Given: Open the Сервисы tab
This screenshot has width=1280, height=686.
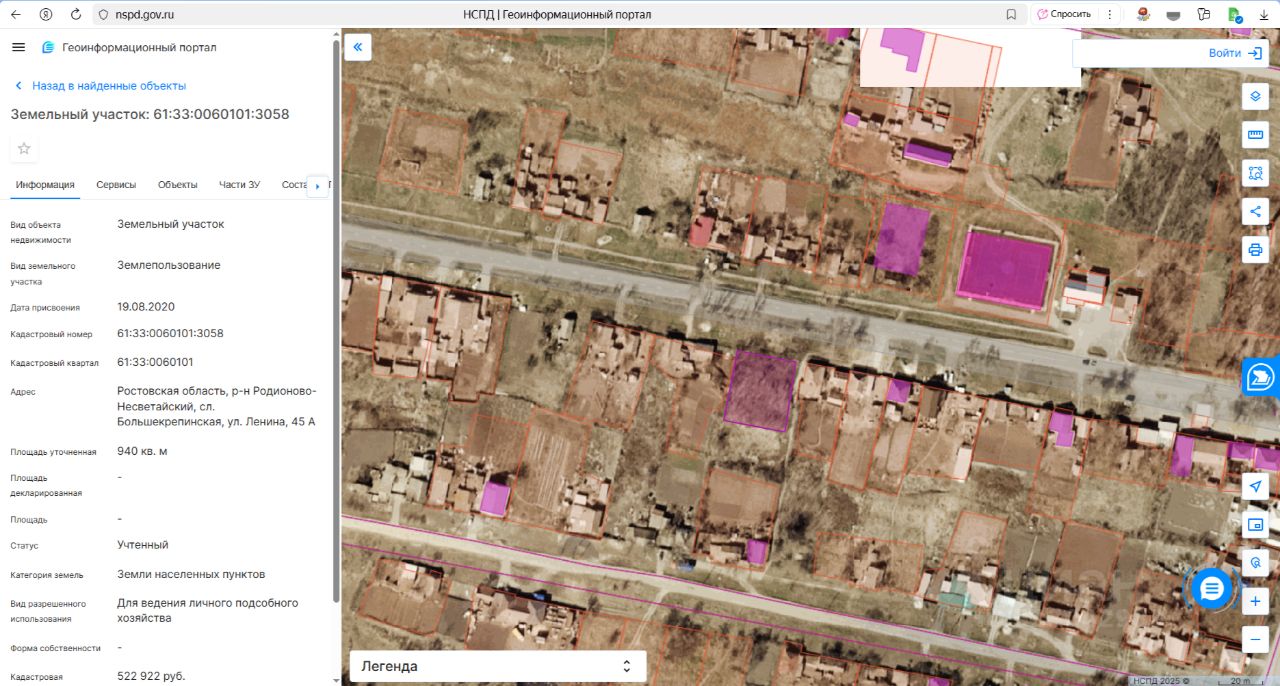Looking at the screenshot, I should (116, 185).
